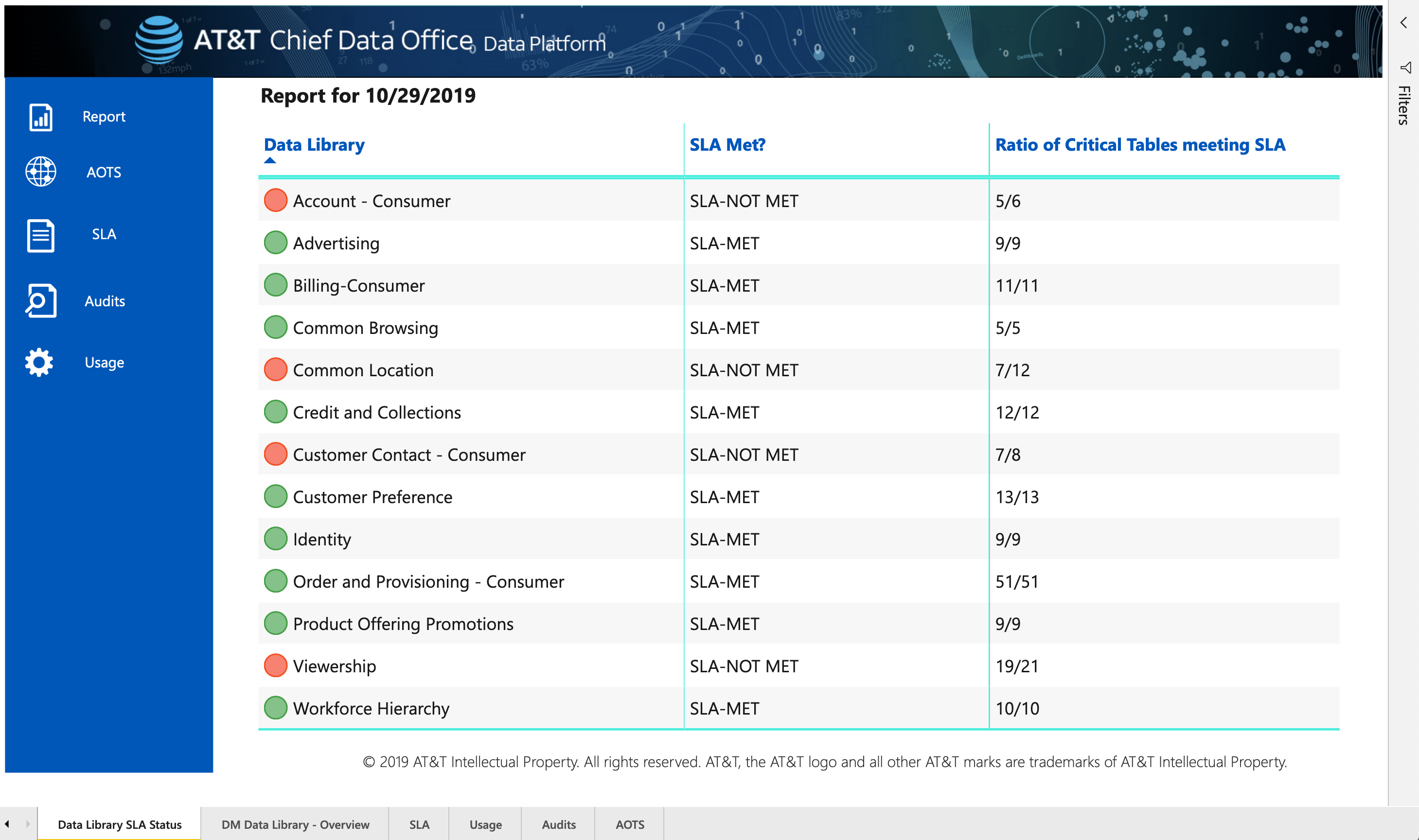Click red status dot for Account - Consumer
1419x840 pixels.
point(276,200)
